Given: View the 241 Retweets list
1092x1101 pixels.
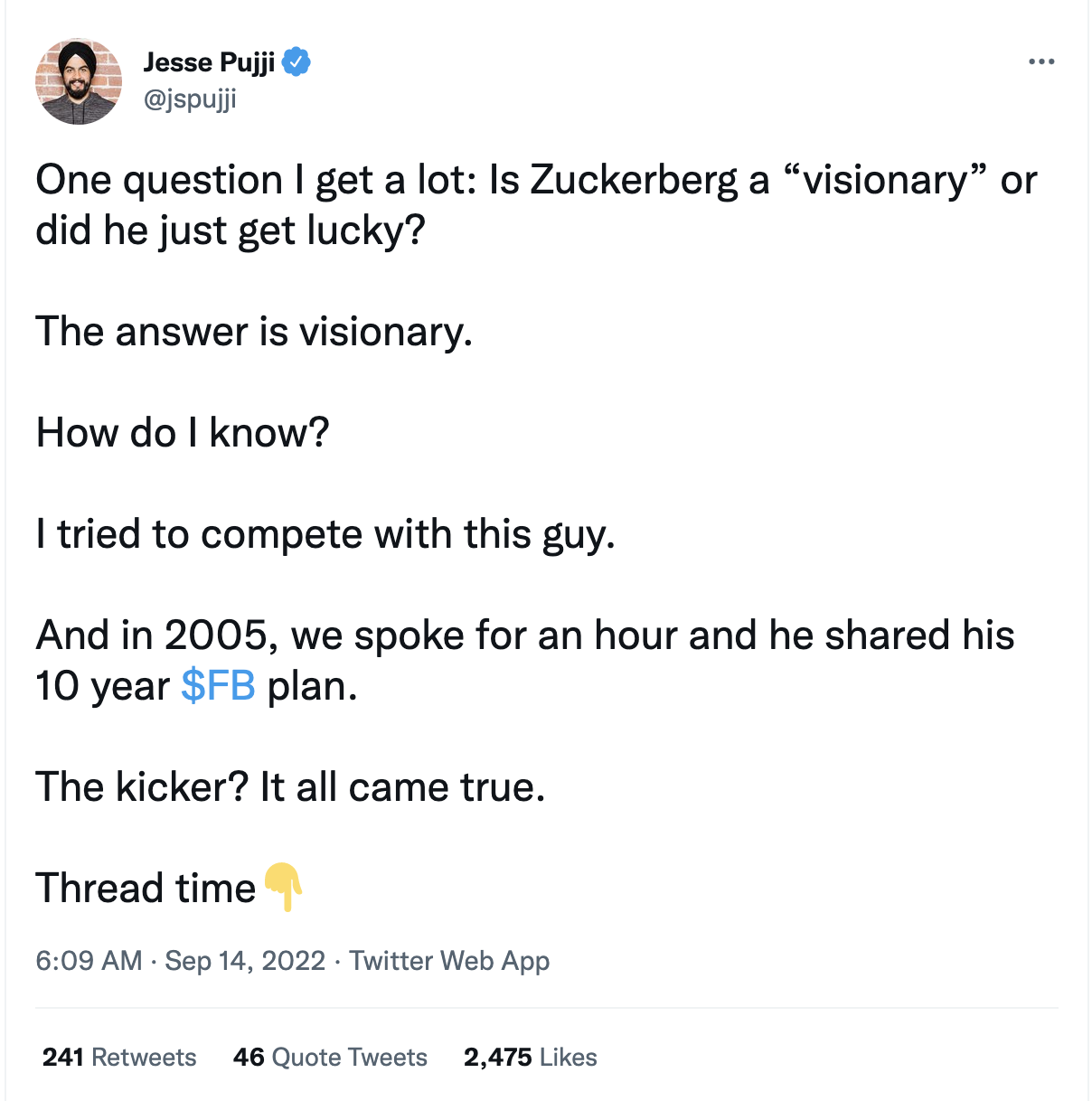Looking at the screenshot, I should (119, 1057).
